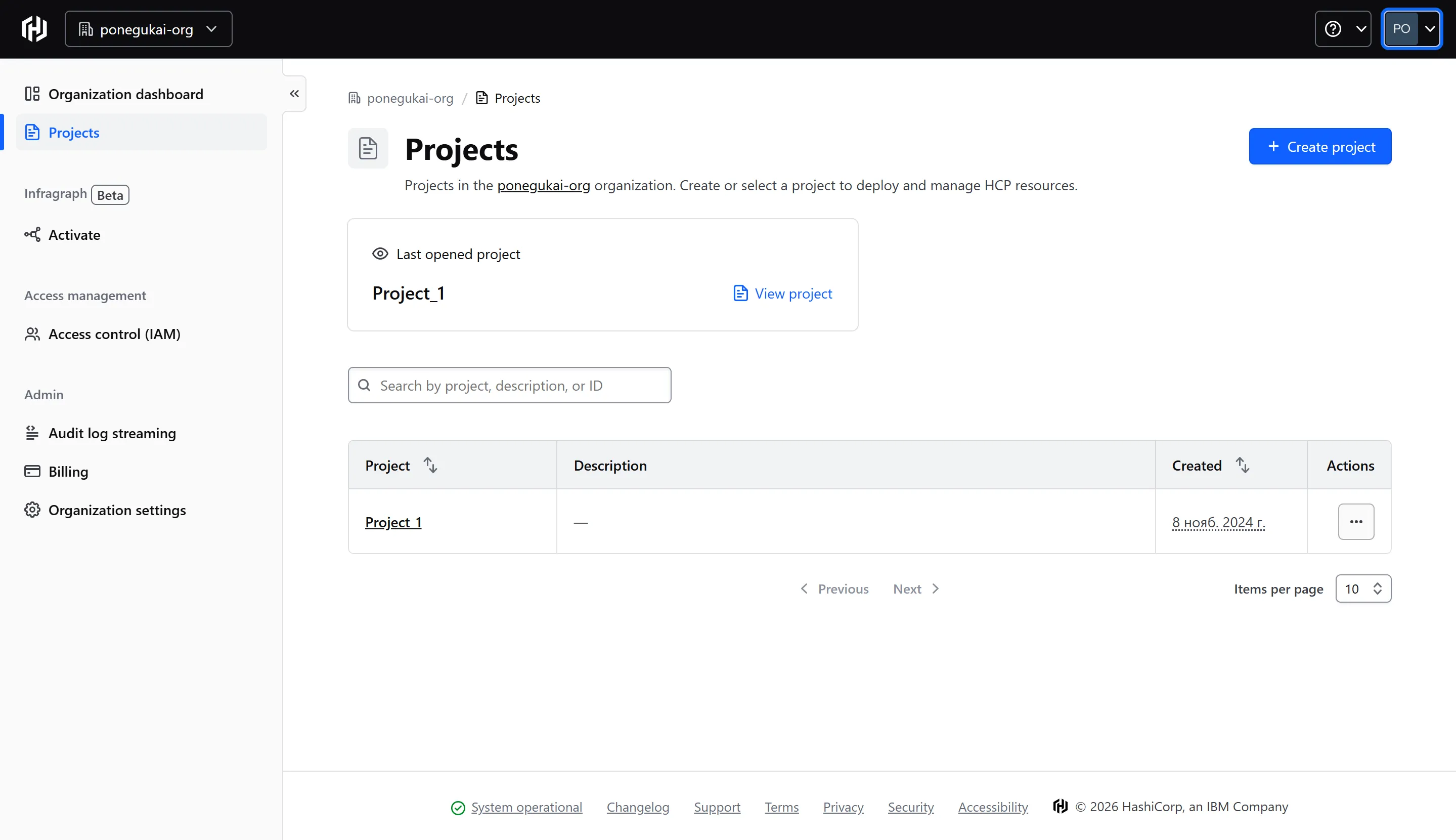Open the actions menu for Project_1
This screenshot has height=840, width=1456.
coord(1356,522)
